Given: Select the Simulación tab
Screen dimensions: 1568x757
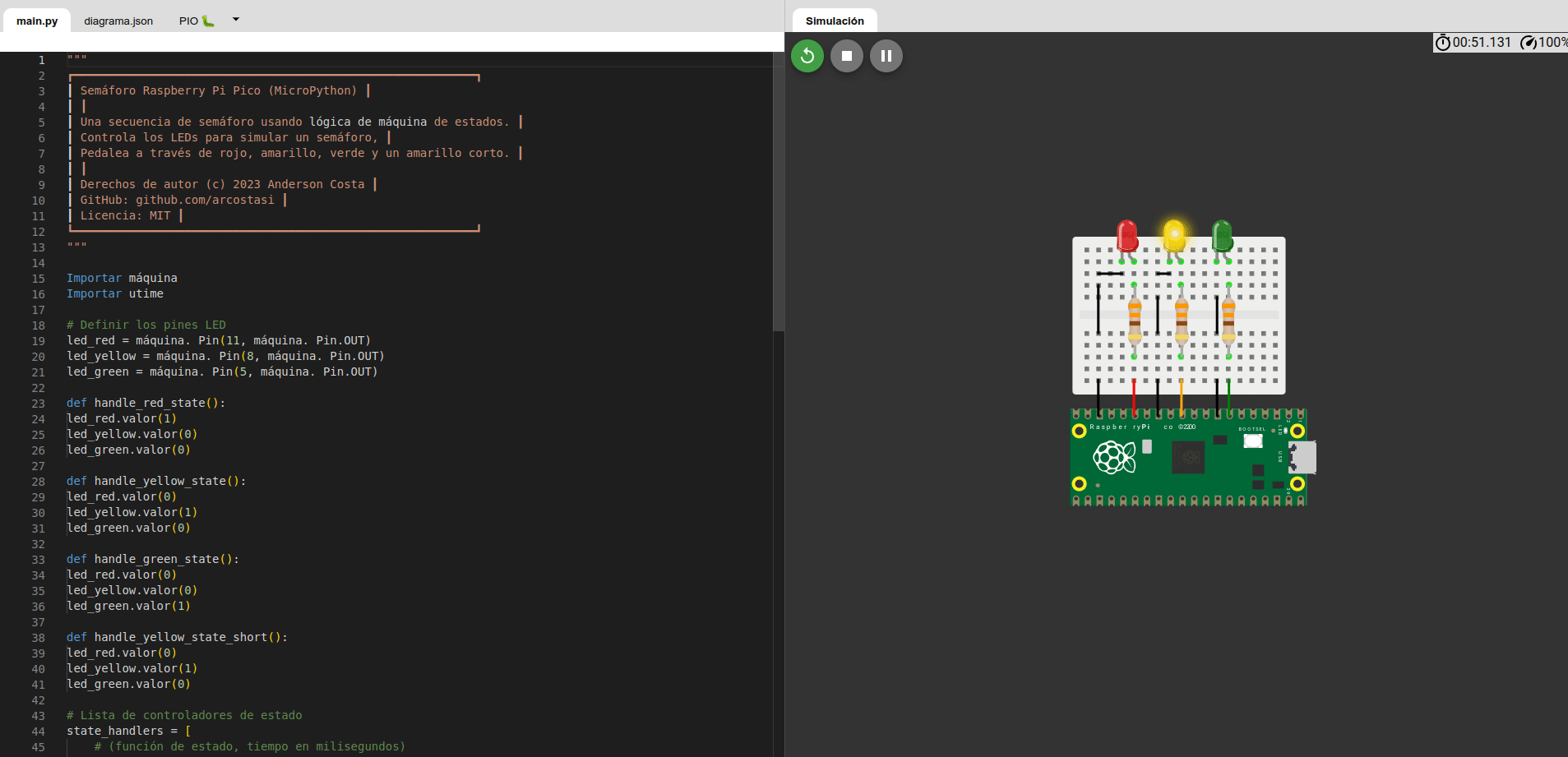Looking at the screenshot, I should point(835,21).
